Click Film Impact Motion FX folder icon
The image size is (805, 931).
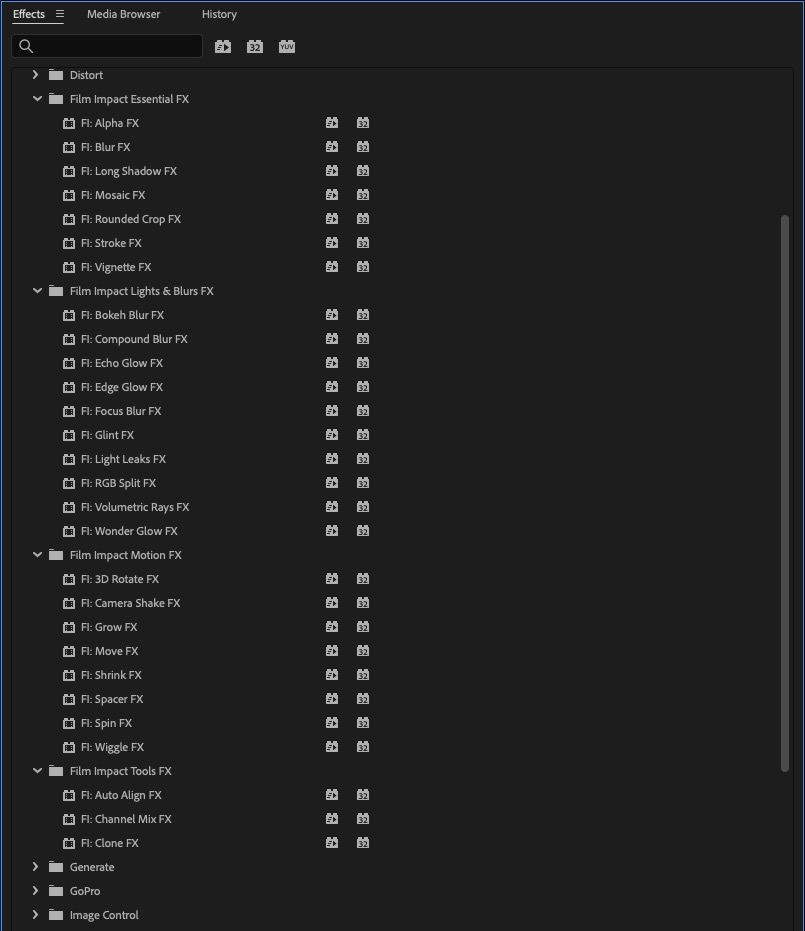coord(56,555)
